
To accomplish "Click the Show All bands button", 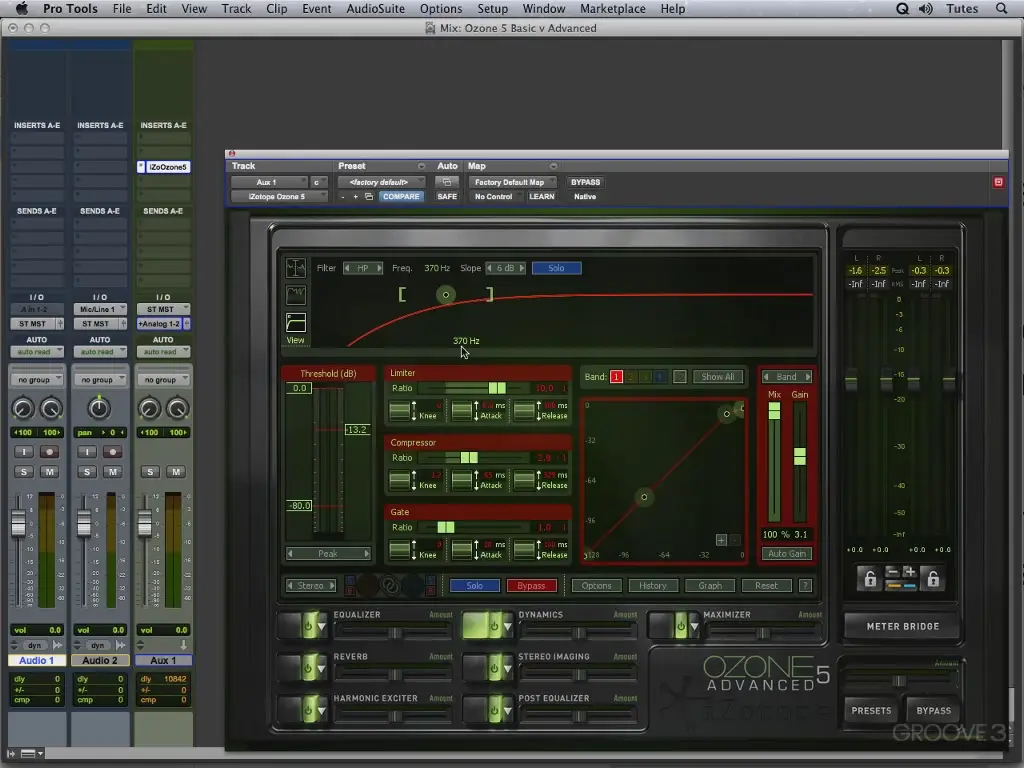I will tap(718, 377).
